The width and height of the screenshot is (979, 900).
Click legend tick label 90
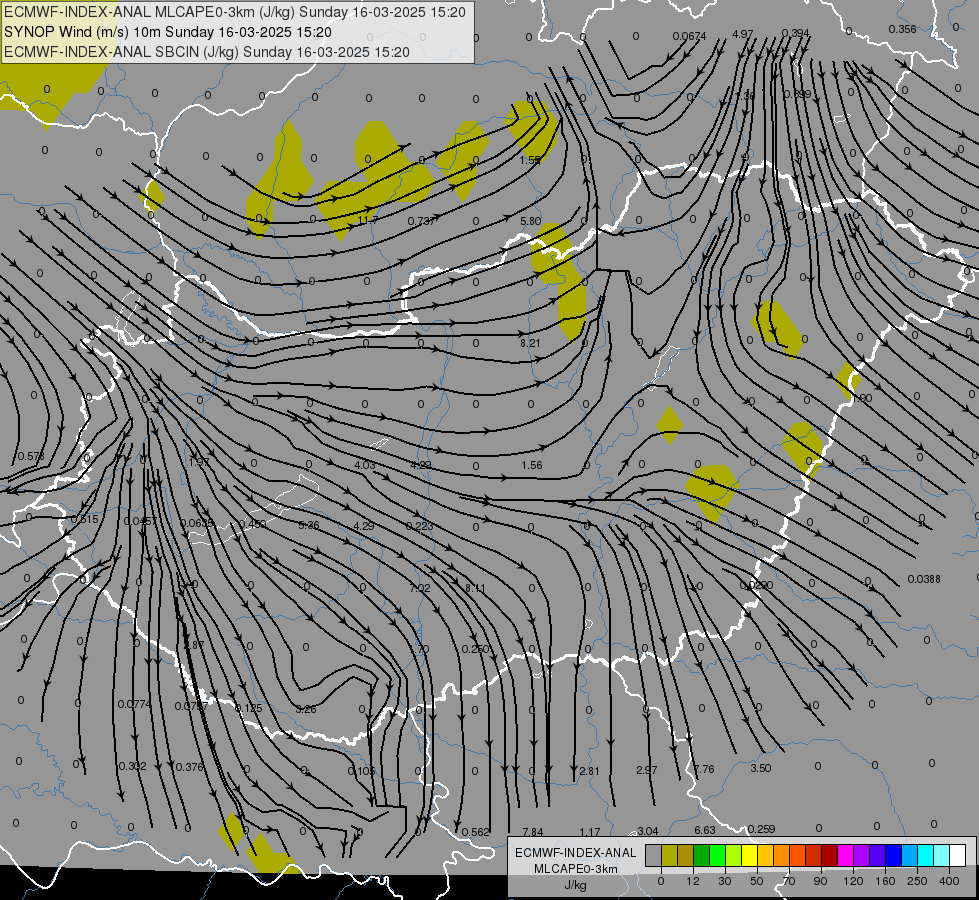click(820, 881)
